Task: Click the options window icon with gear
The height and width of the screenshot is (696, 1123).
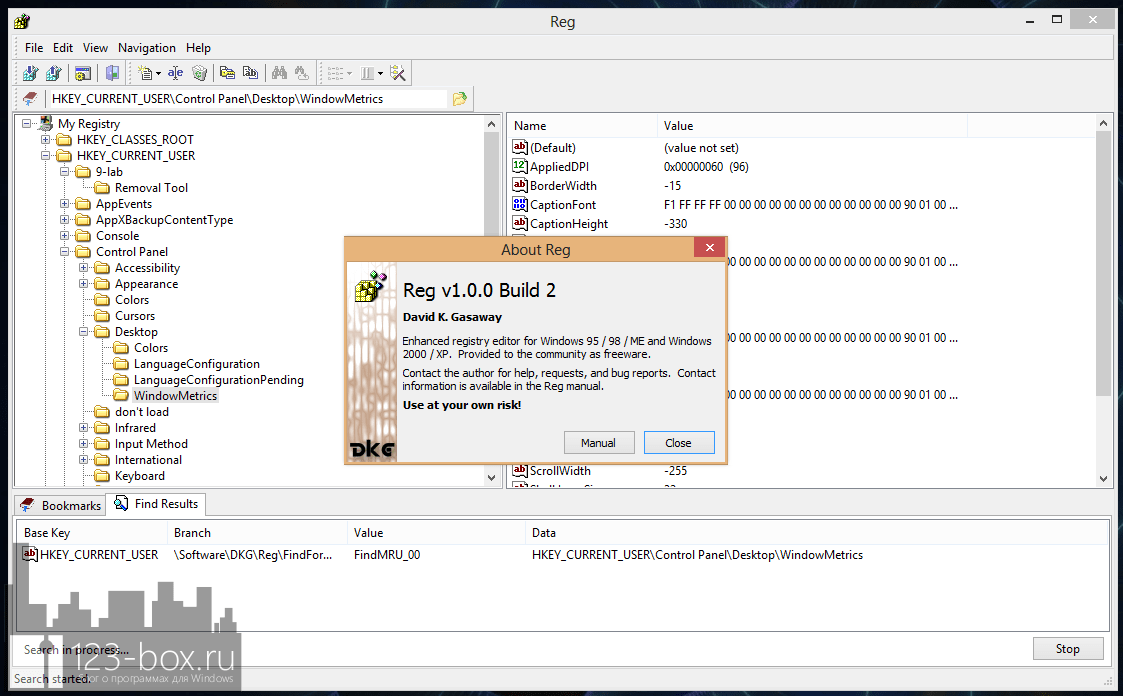Action: [x=83, y=73]
